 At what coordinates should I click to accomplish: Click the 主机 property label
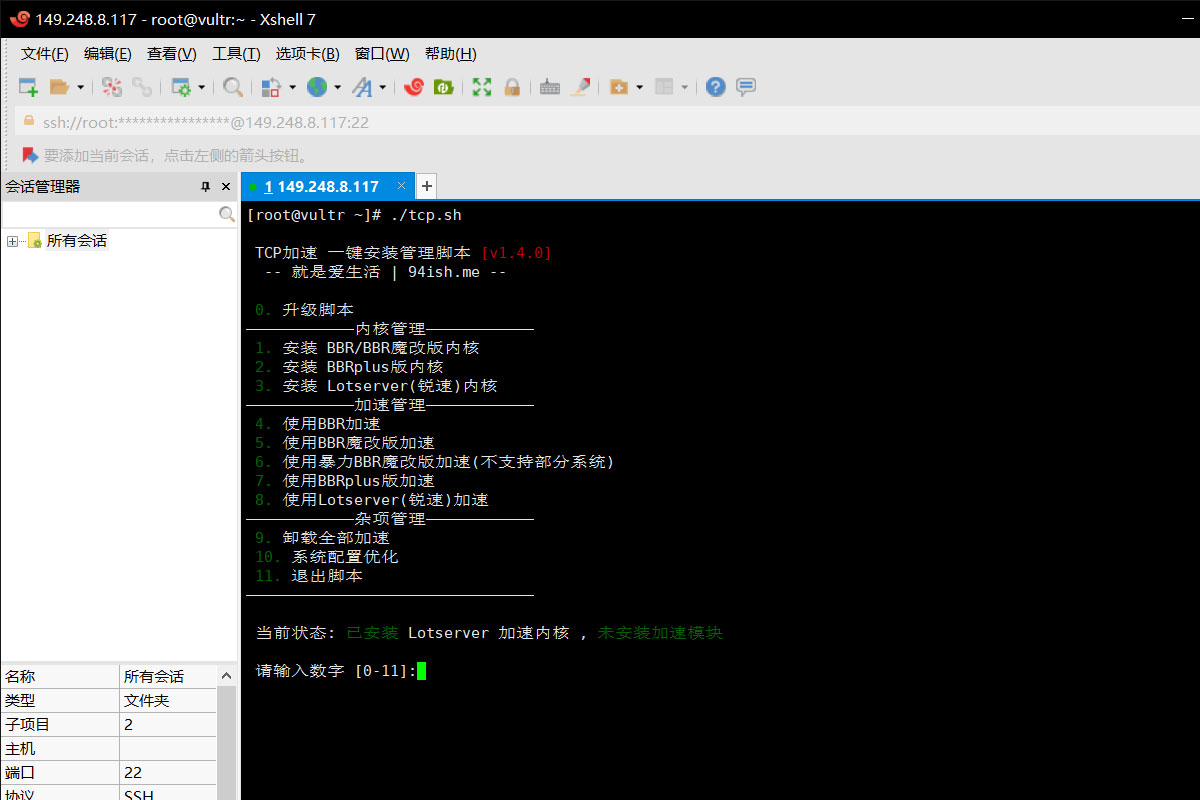(x=20, y=749)
